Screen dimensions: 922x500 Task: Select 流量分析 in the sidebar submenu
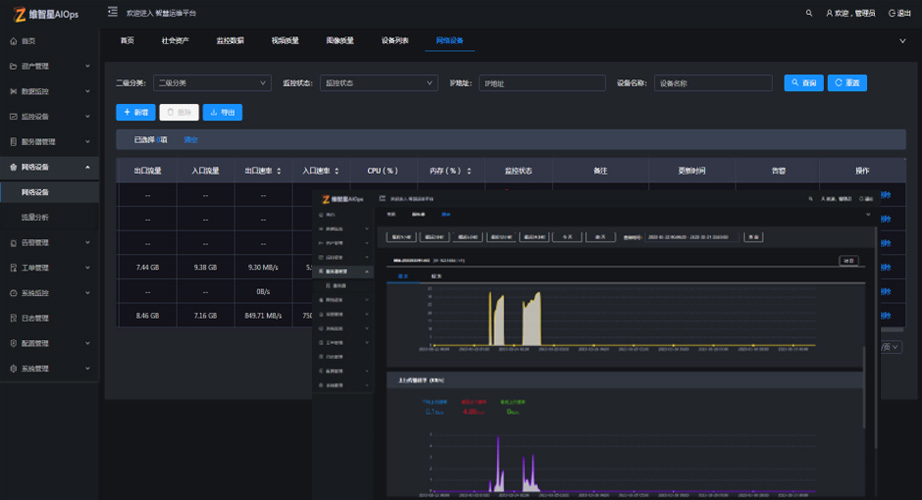click(35, 216)
